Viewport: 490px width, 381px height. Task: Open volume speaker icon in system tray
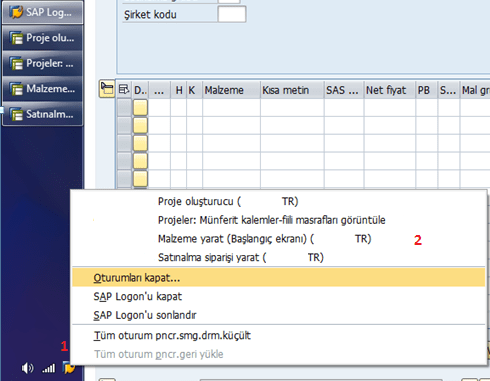(27, 368)
